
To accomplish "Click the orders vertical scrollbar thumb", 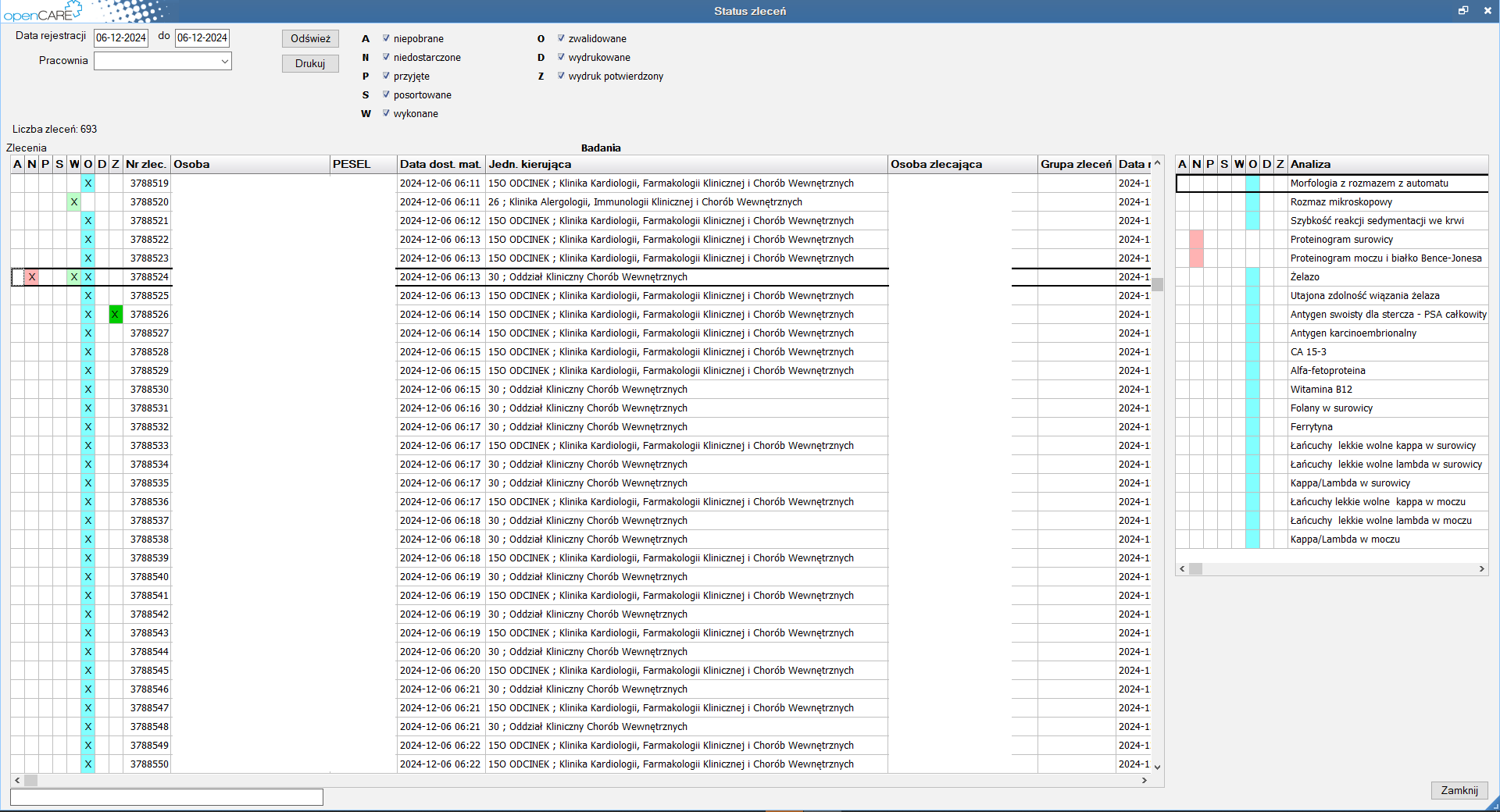I will [x=1157, y=285].
